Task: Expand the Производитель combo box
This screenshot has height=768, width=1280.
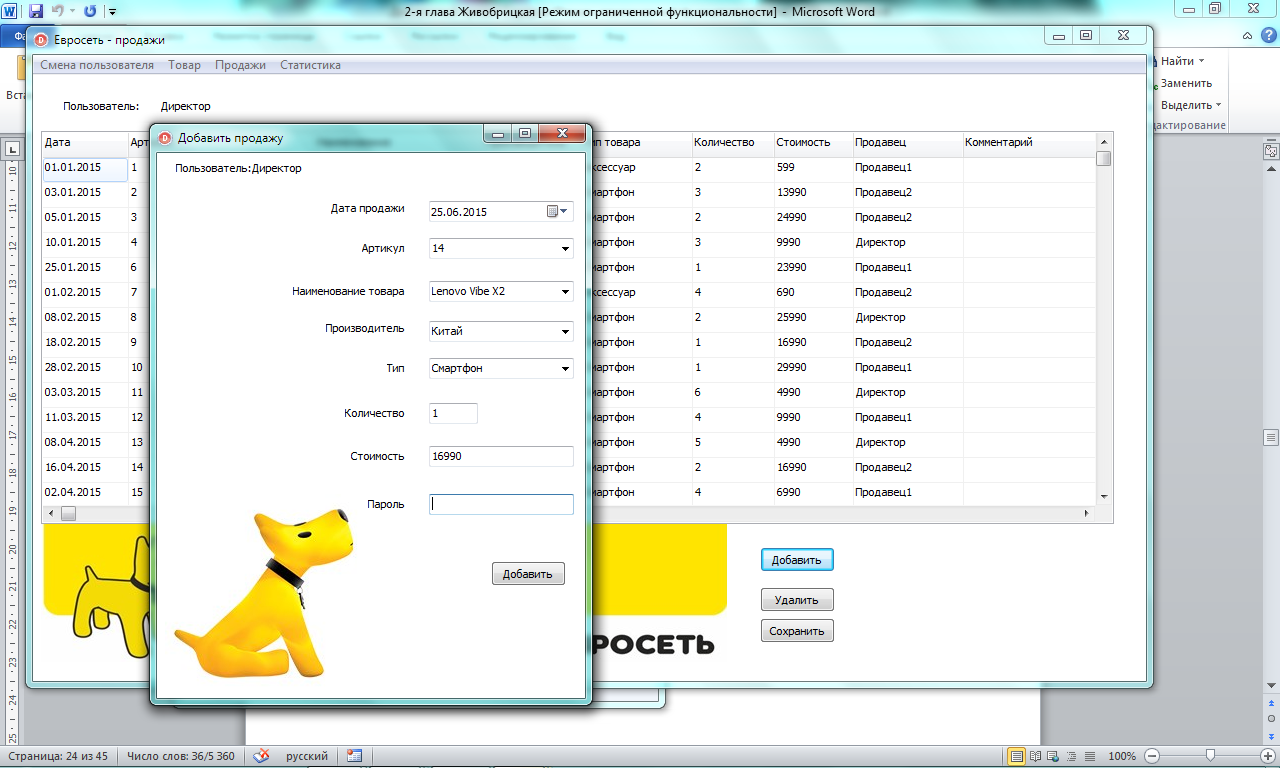Action: [x=565, y=331]
